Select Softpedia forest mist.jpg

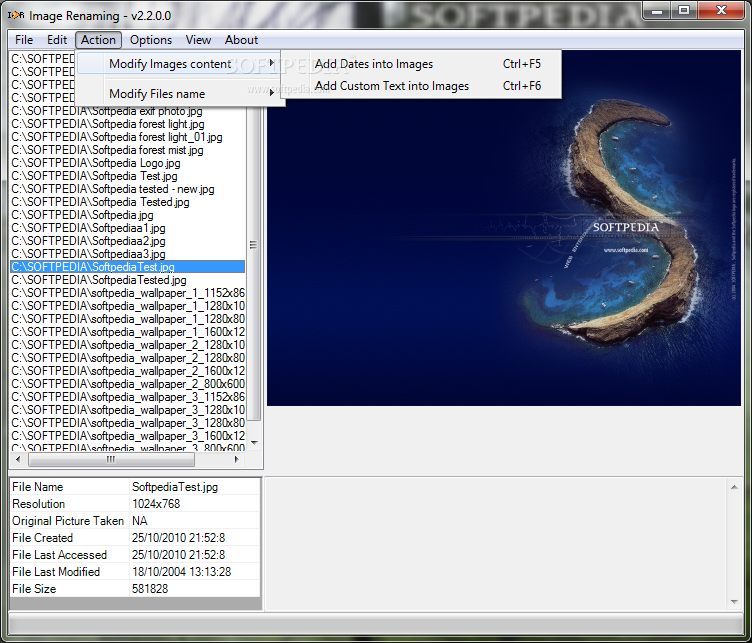[x=128, y=150]
